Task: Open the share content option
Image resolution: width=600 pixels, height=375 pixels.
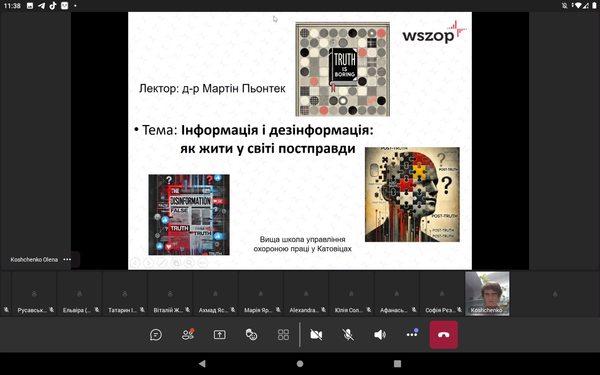Action: (x=220, y=335)
